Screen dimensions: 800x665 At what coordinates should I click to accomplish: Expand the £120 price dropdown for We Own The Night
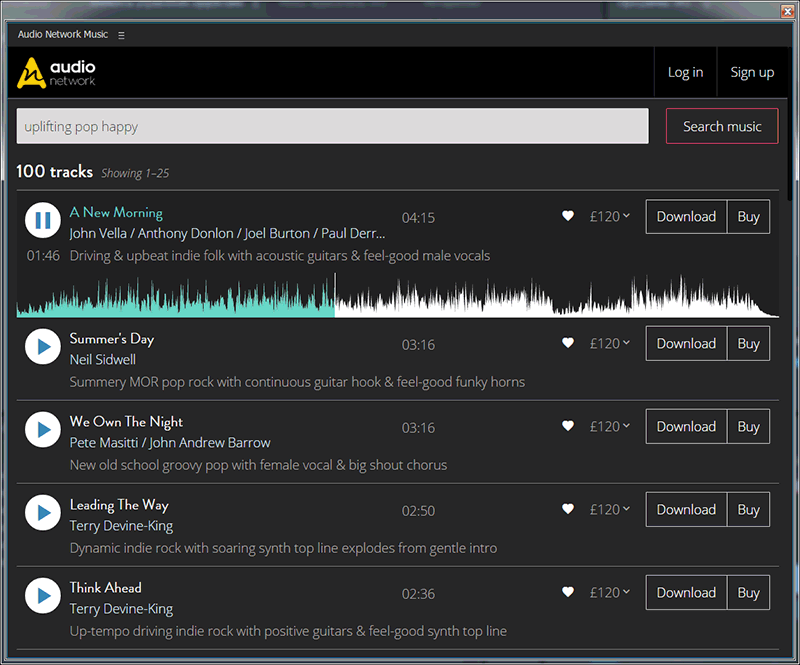coord(610,426)
